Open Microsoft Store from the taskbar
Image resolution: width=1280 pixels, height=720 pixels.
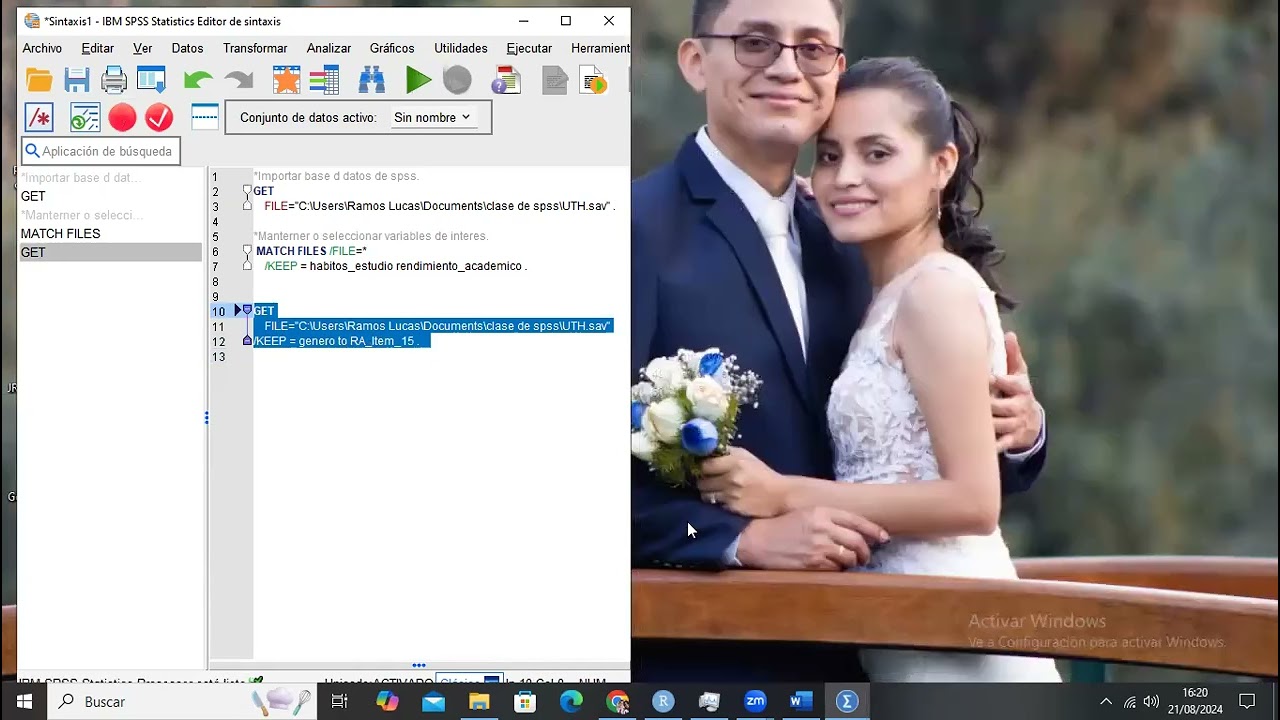pyautogui.click(x=525, y=702)
